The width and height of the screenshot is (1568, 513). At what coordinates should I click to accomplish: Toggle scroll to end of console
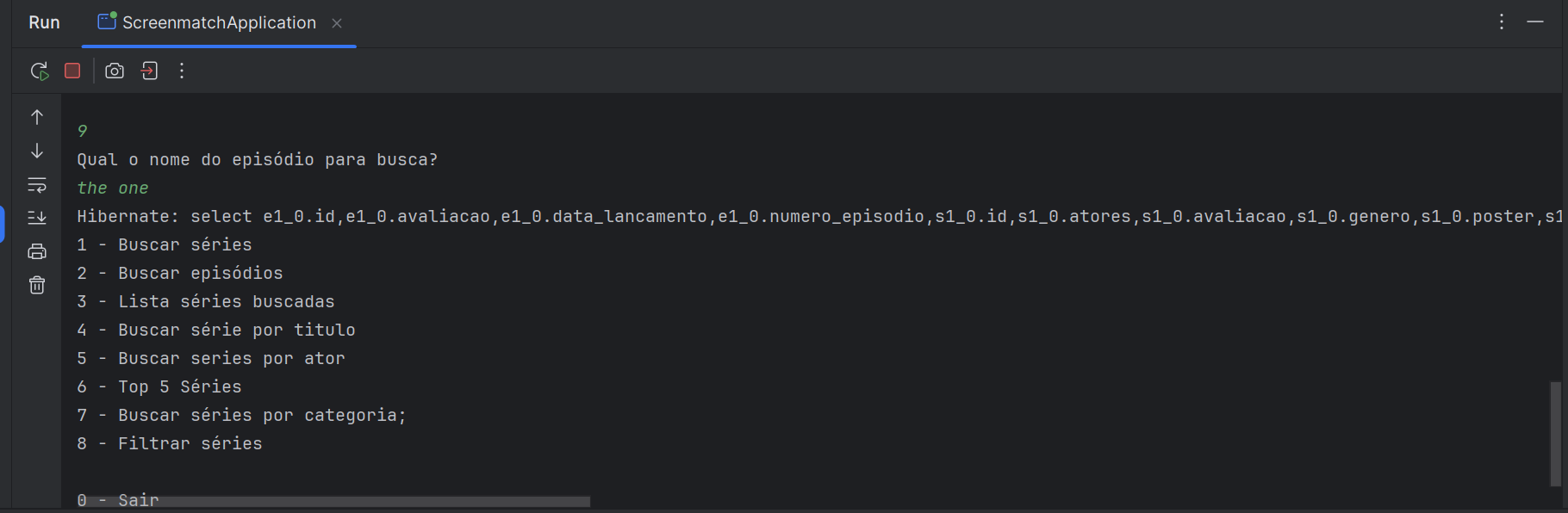37,218
